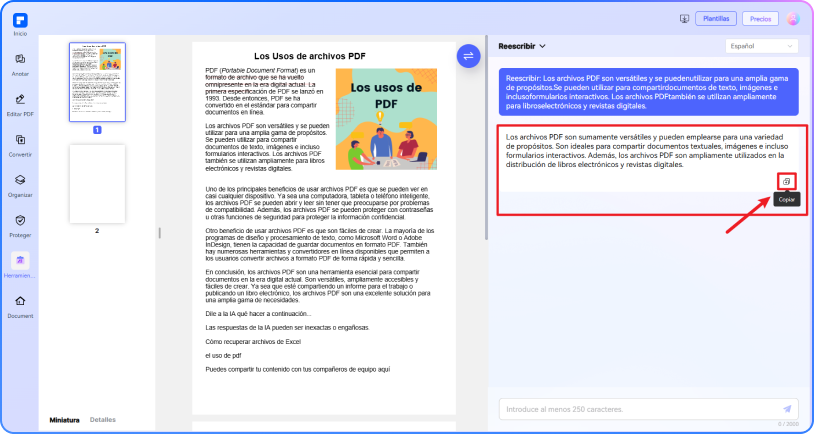Open the Document section icon
814x434 pixels.
[20, 301]
